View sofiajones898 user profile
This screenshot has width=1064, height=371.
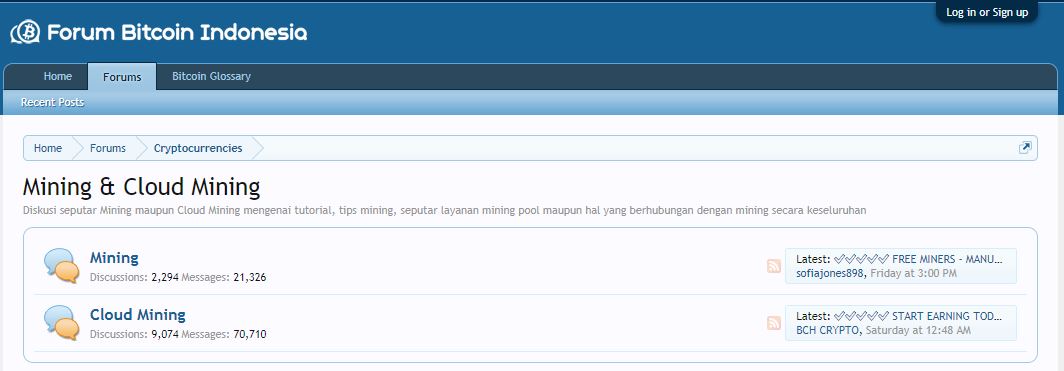[830, 273]
